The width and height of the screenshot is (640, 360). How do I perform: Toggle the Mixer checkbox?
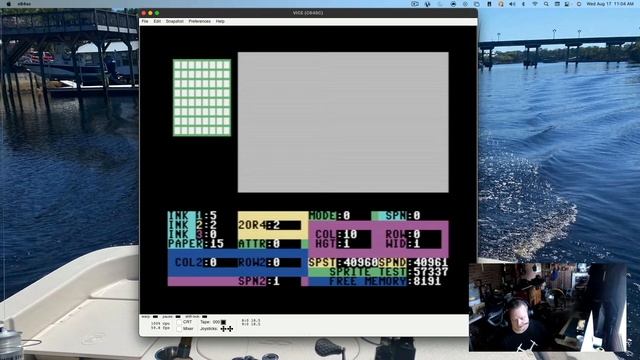tap(179, 329)
